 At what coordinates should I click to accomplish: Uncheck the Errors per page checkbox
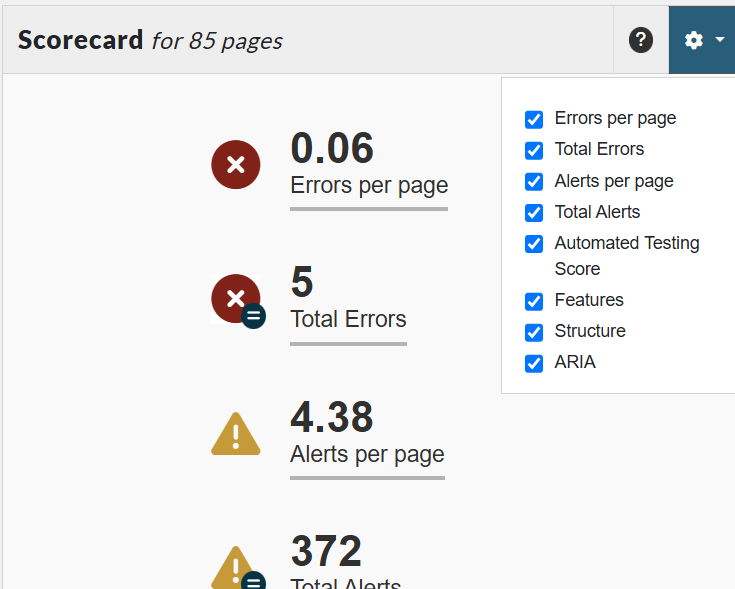534,119
